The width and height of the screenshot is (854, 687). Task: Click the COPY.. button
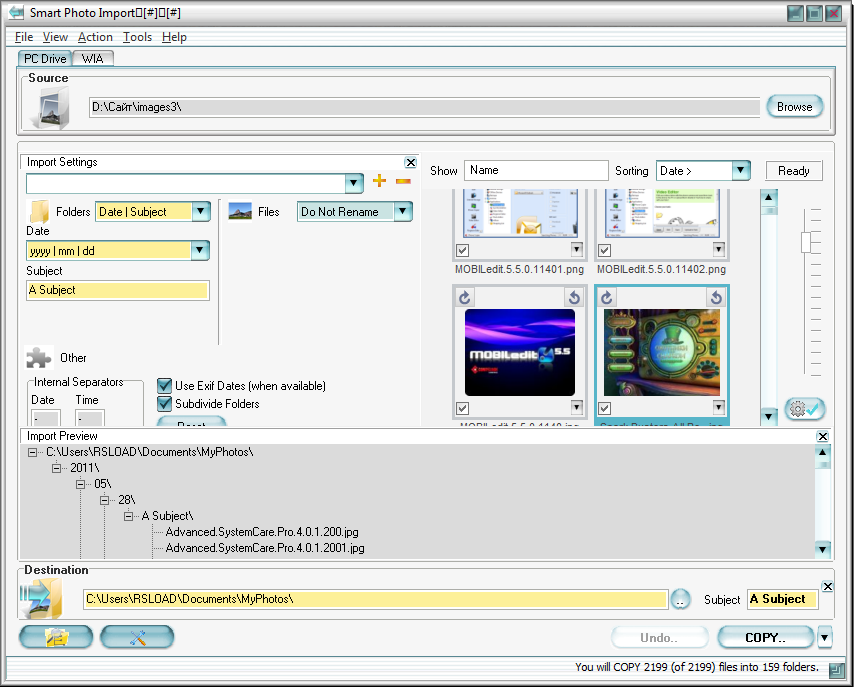[x=765, y=637]
